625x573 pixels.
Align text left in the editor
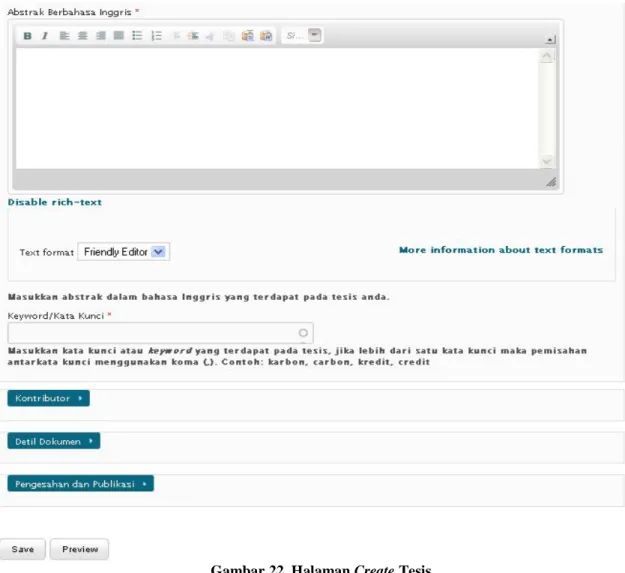coord(64,36)
